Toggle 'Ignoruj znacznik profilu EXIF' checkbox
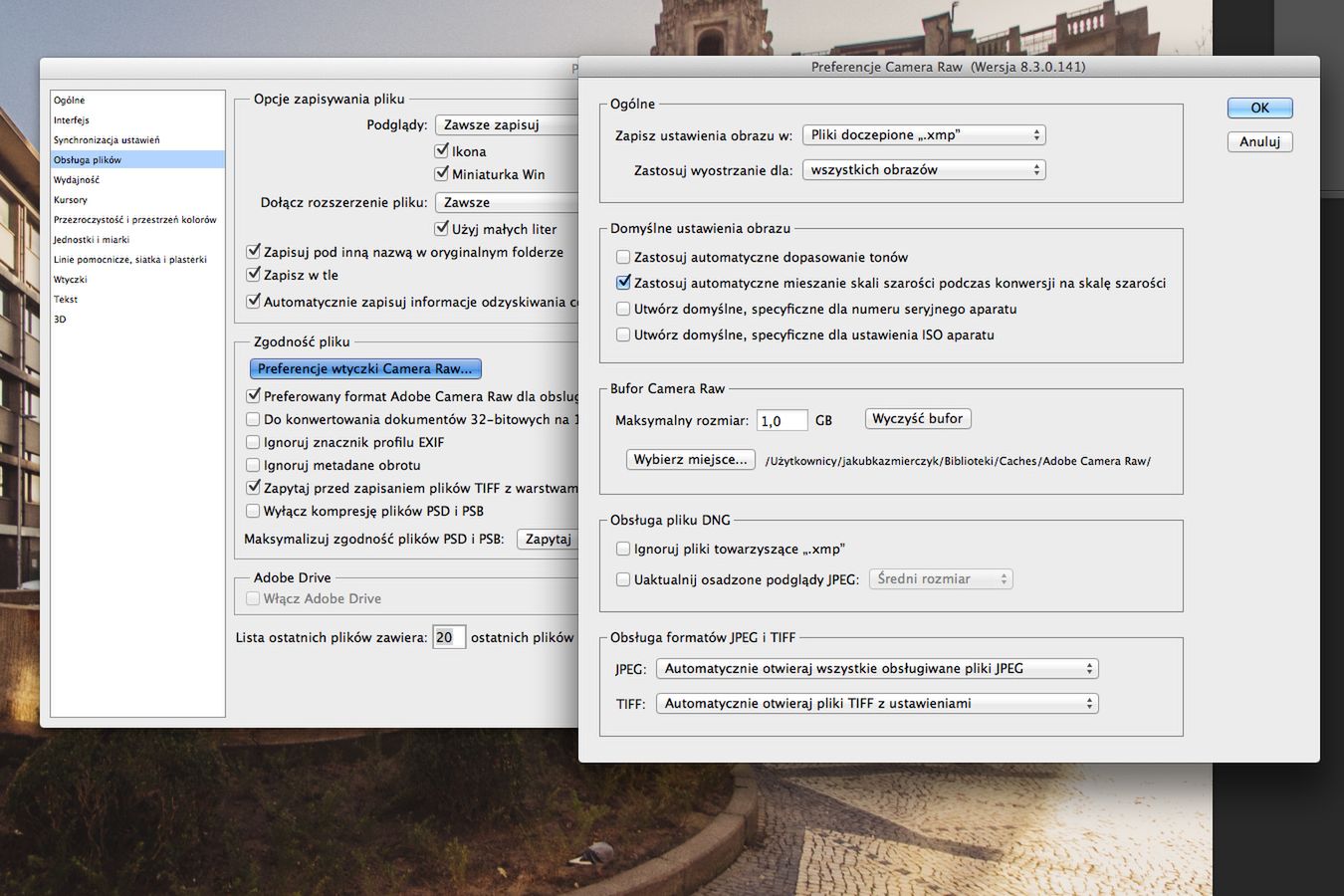The image size is (1344, 896). 253,443
